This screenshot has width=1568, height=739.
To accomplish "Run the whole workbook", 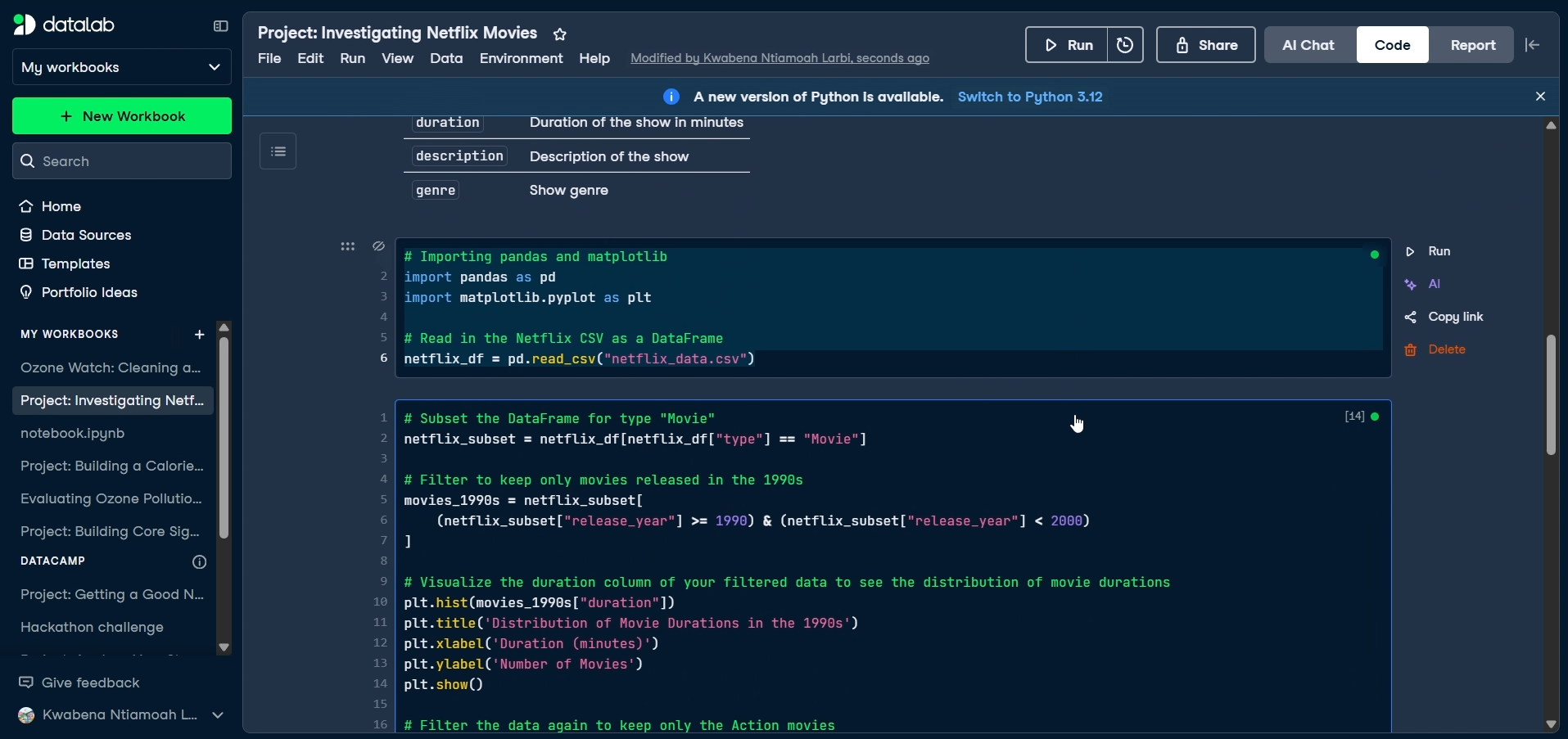I will [1067, 45].
